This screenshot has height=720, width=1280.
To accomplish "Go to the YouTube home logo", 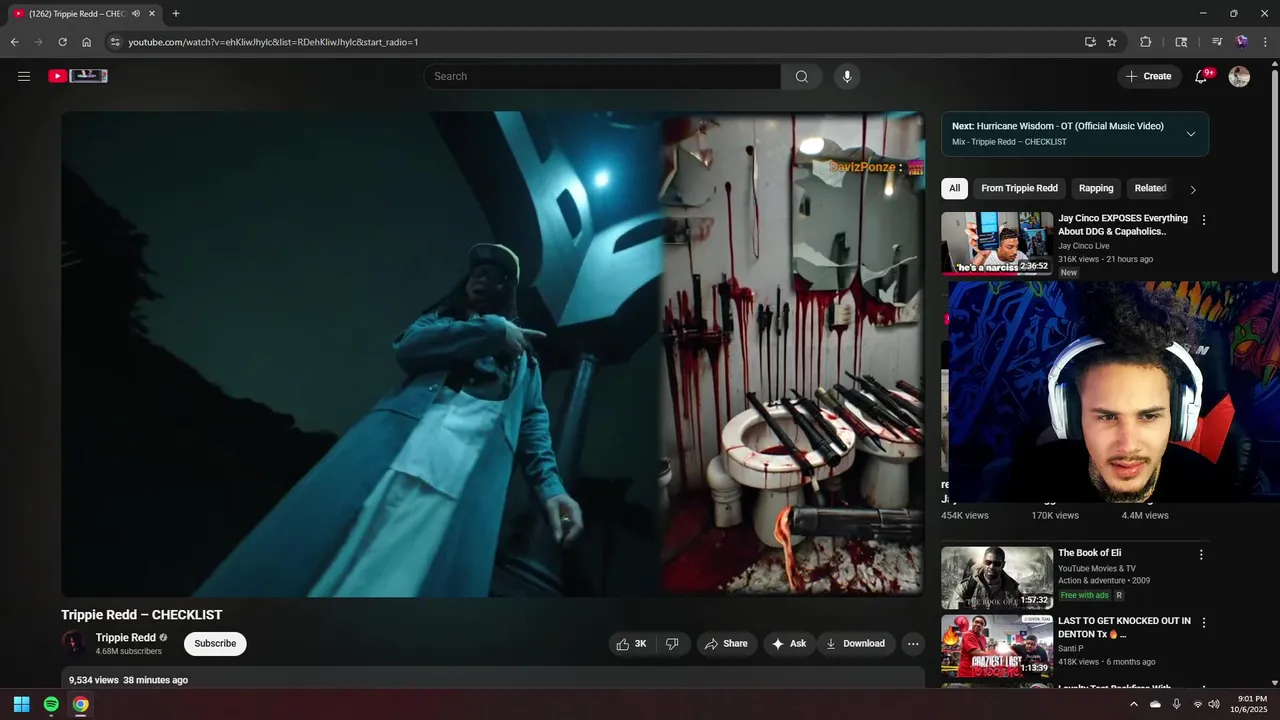I will [78, 76].
